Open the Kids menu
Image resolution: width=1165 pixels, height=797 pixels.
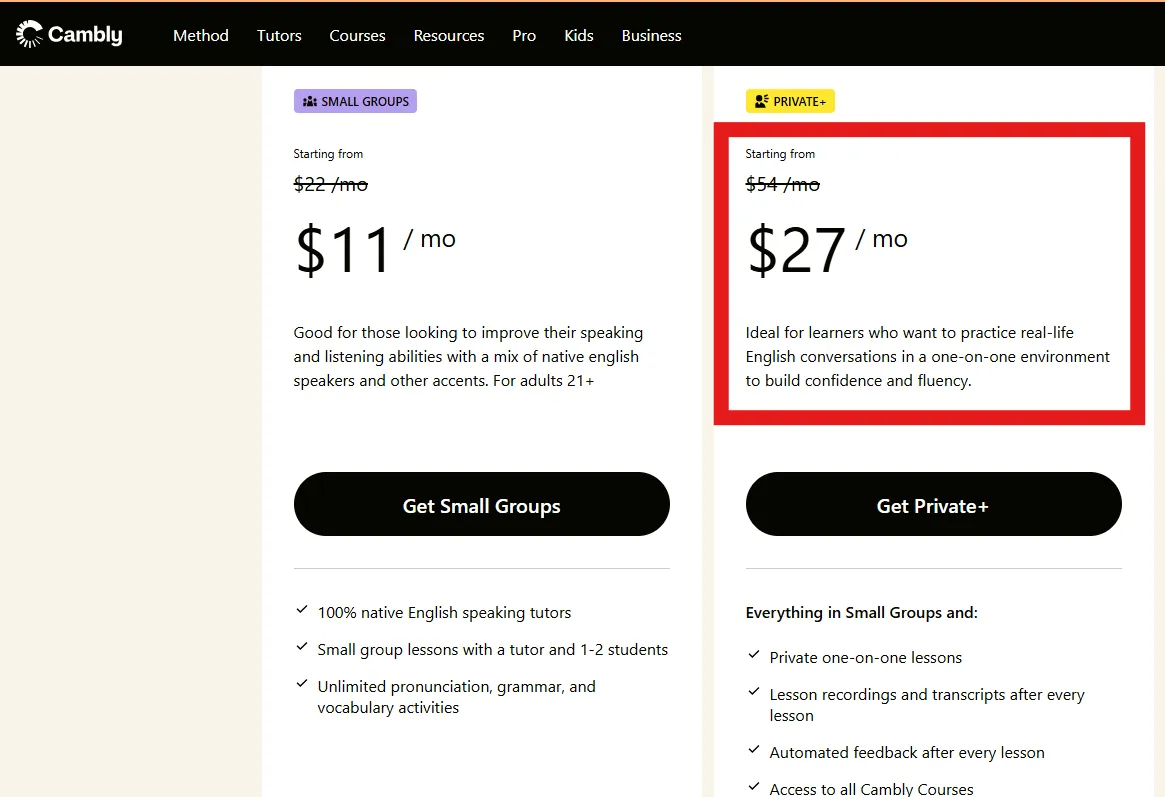[x=578, y=36]
